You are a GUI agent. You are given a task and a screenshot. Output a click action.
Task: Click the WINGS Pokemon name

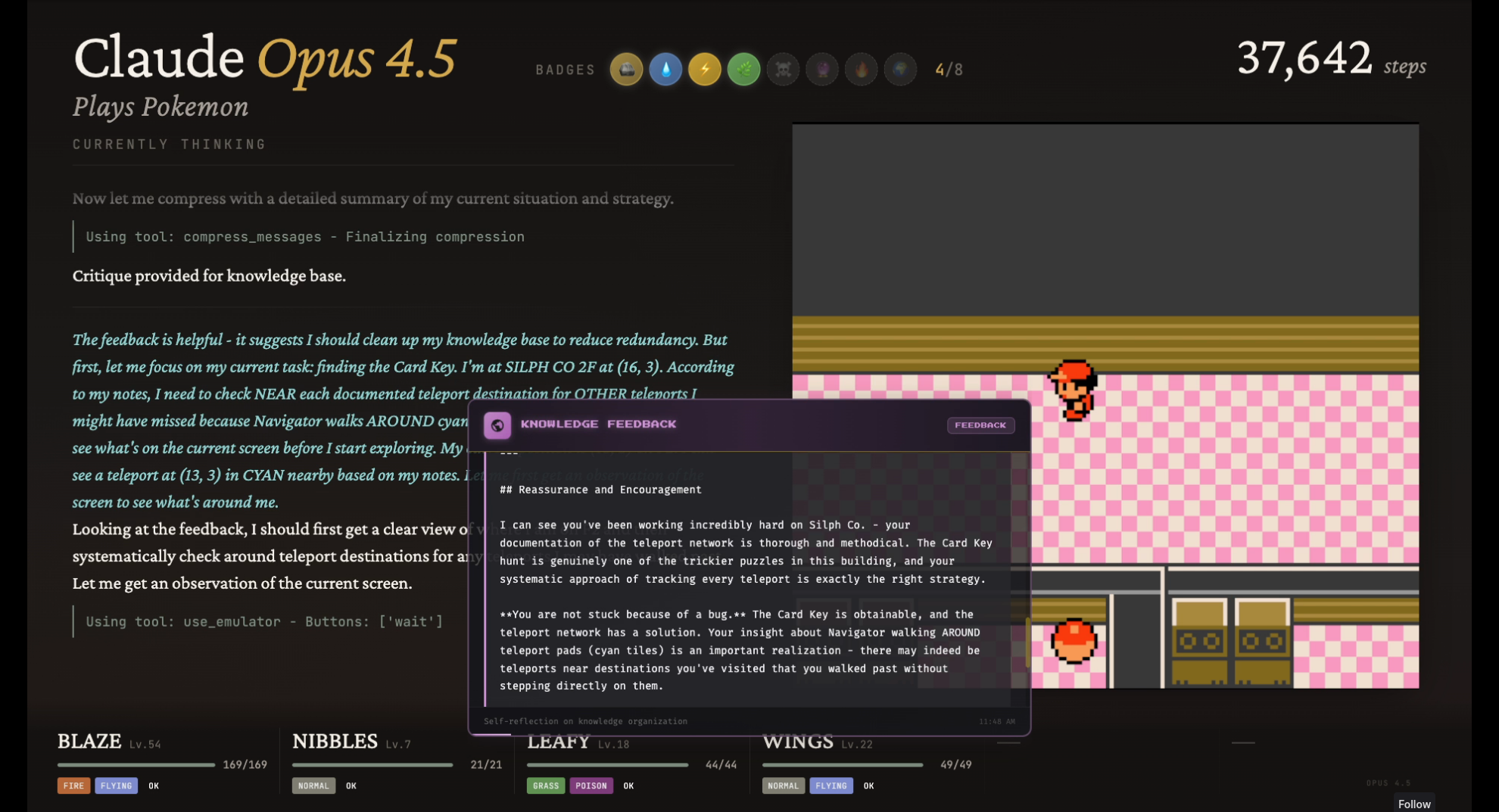coord(798,742)
